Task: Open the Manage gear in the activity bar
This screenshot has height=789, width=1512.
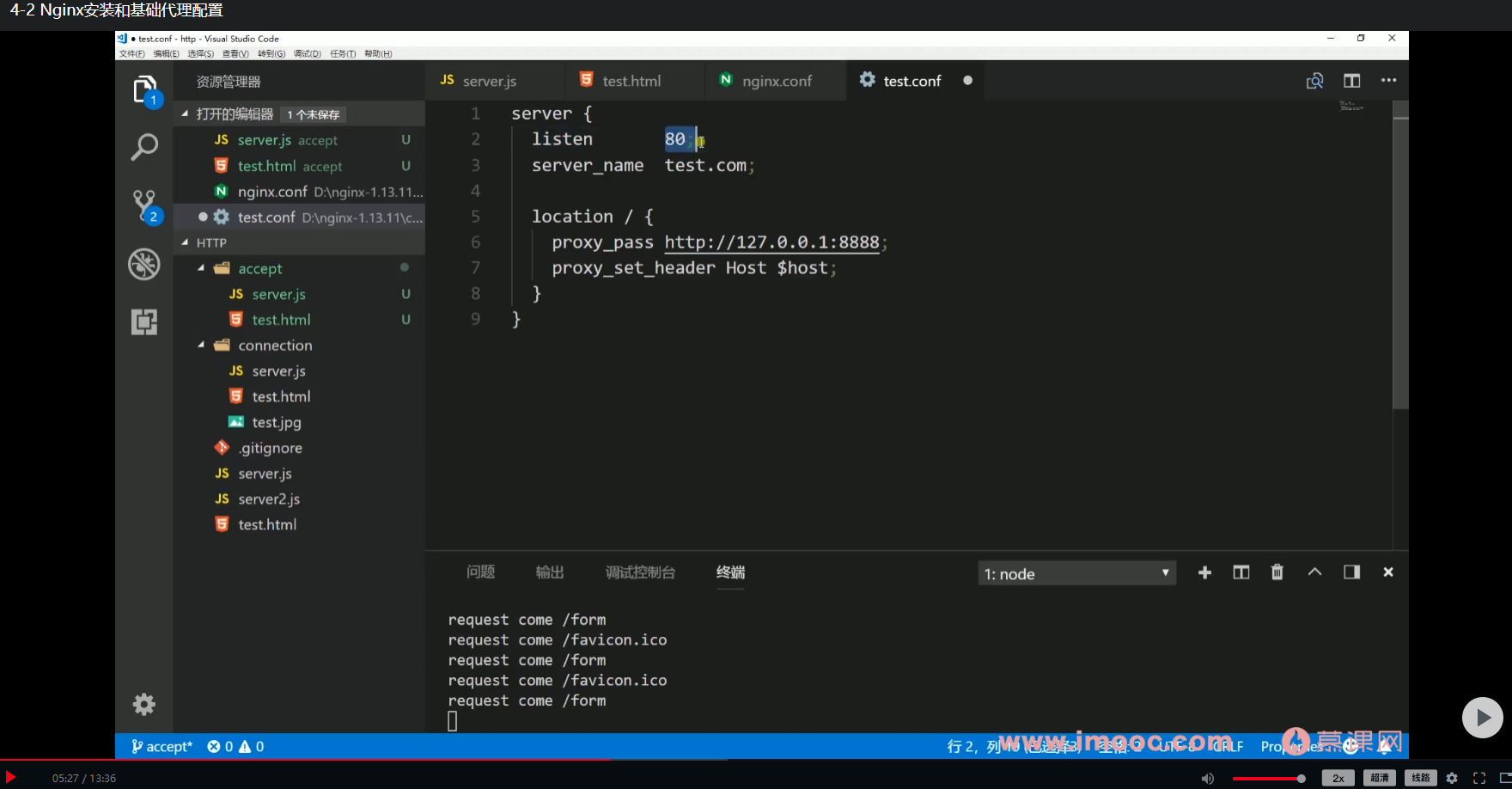Action: 144,705
